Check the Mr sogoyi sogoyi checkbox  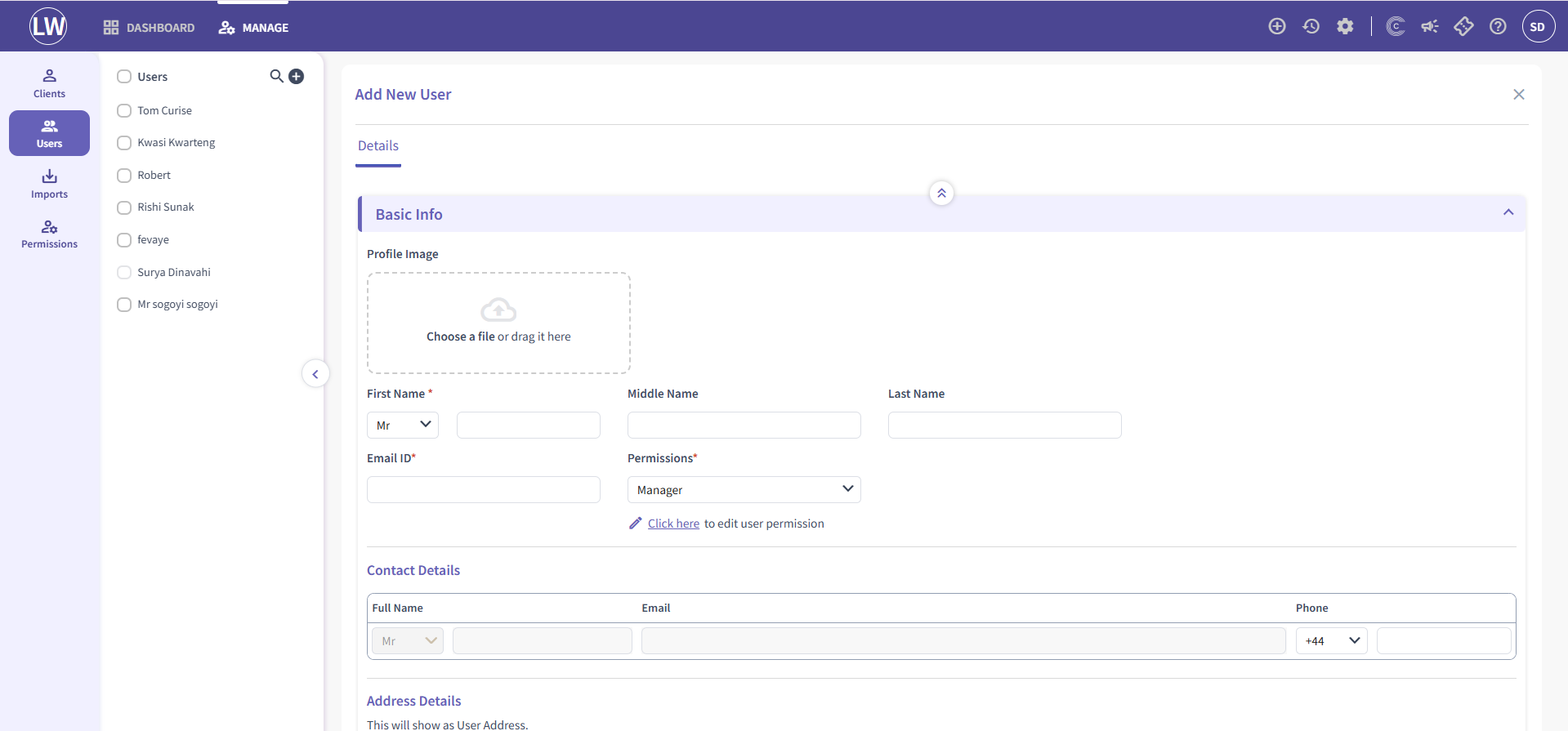click(124, 305)
